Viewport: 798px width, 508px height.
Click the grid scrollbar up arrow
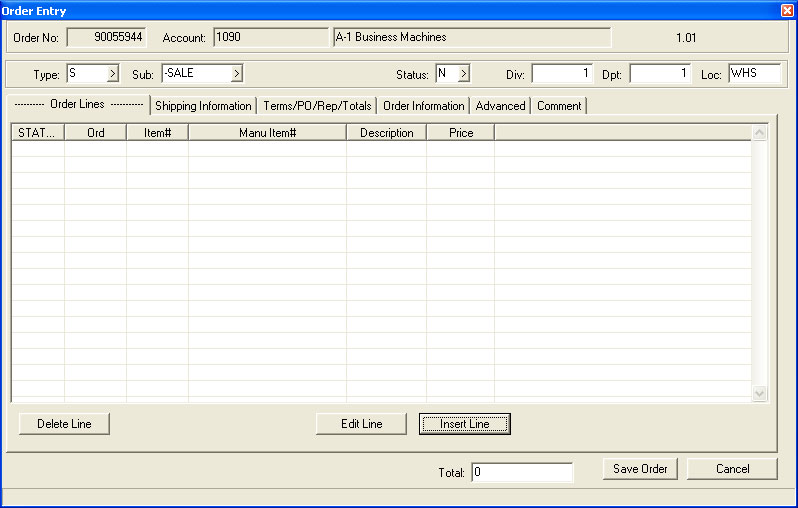[759, 133]
